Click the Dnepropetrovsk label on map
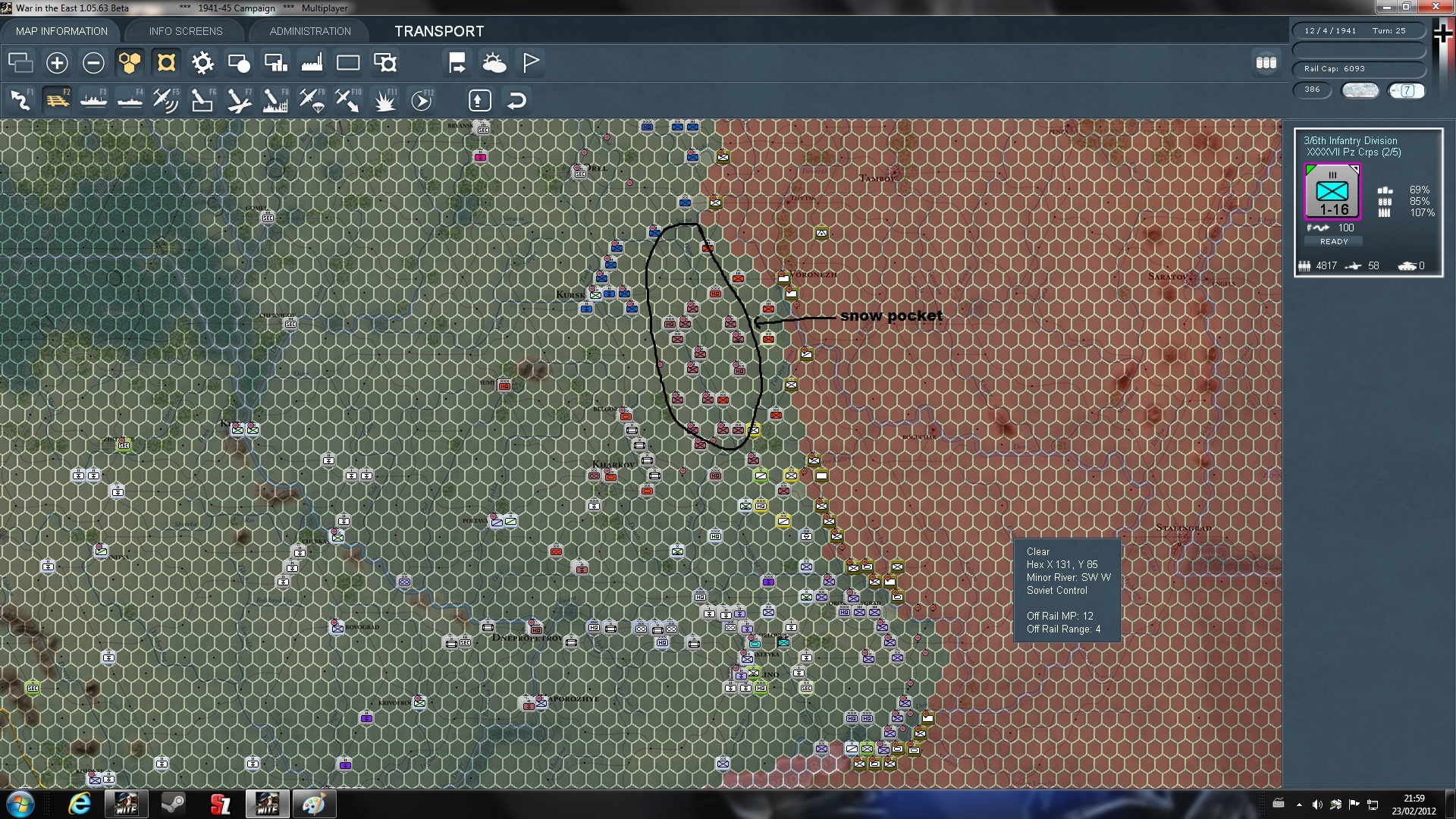 pos(528,638)
